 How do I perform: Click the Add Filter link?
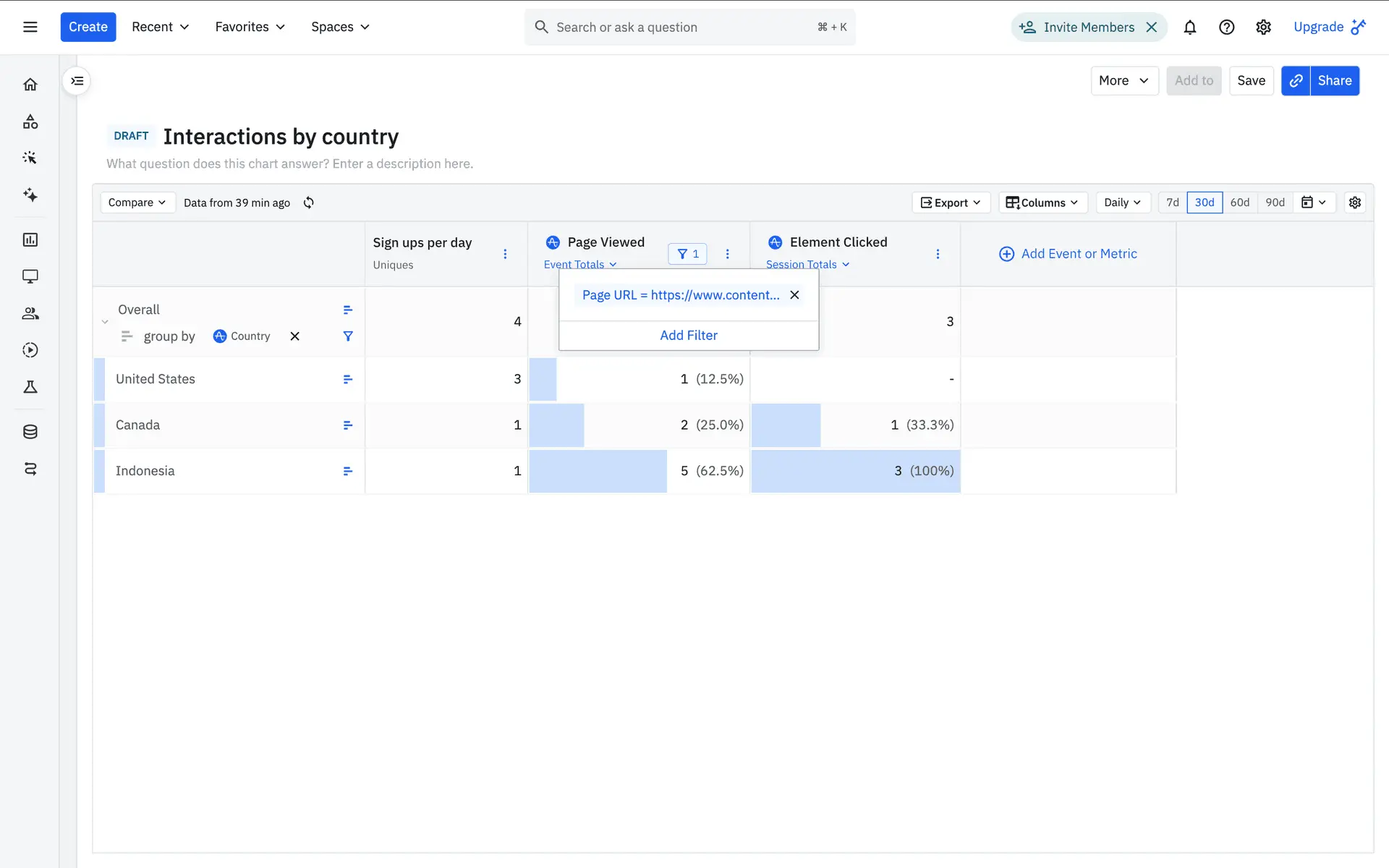point(688,336)
